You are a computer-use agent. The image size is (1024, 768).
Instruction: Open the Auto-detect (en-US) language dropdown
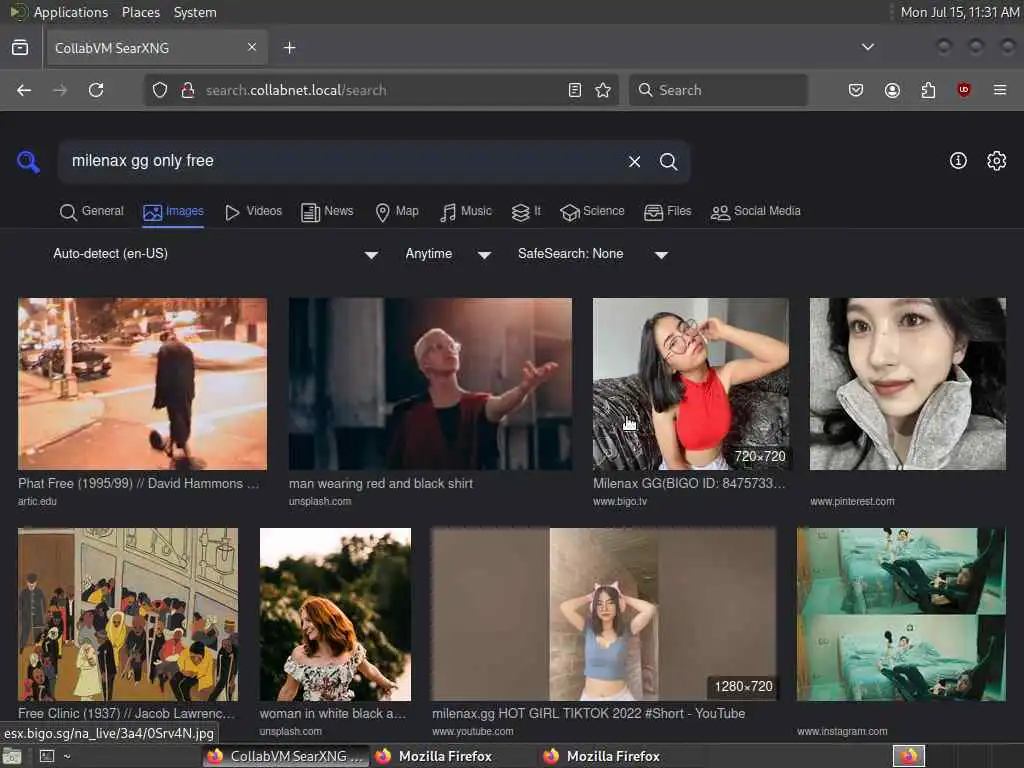[x=216, y=254]
